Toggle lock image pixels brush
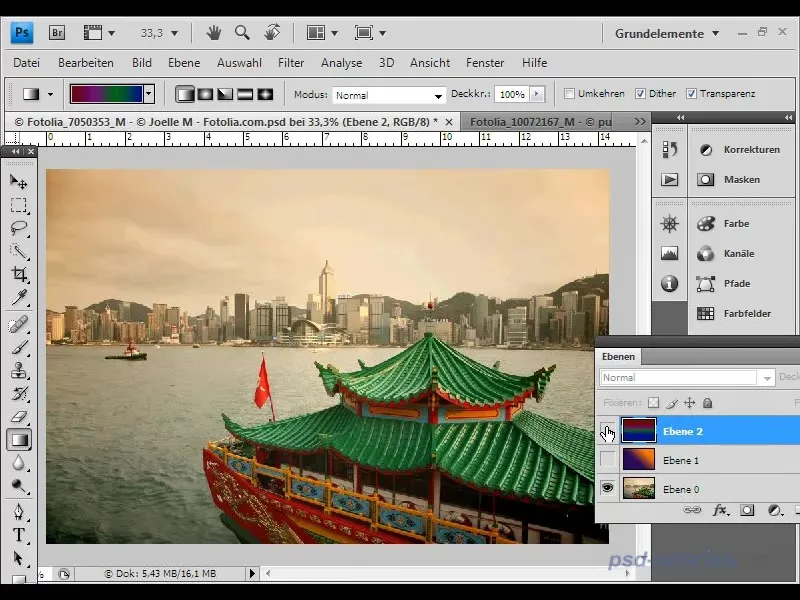800x600 pixels. 671,403
